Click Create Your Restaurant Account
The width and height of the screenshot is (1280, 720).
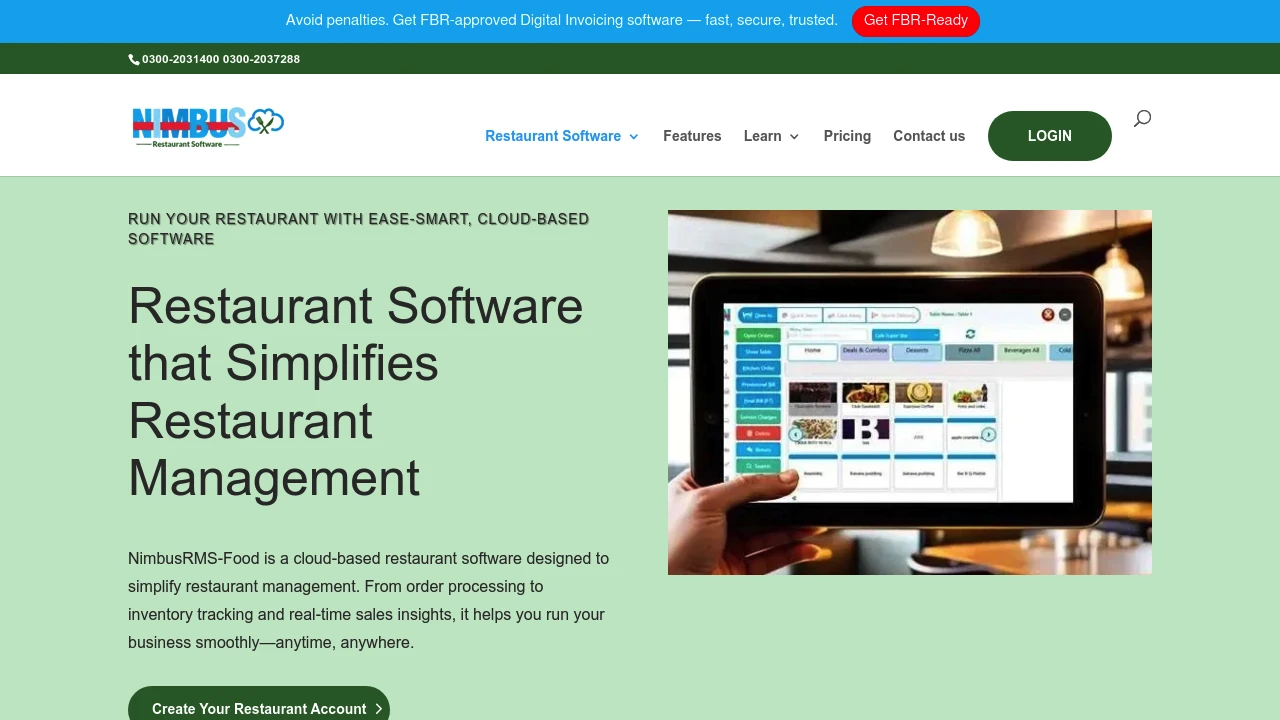(x=259, y=708)
